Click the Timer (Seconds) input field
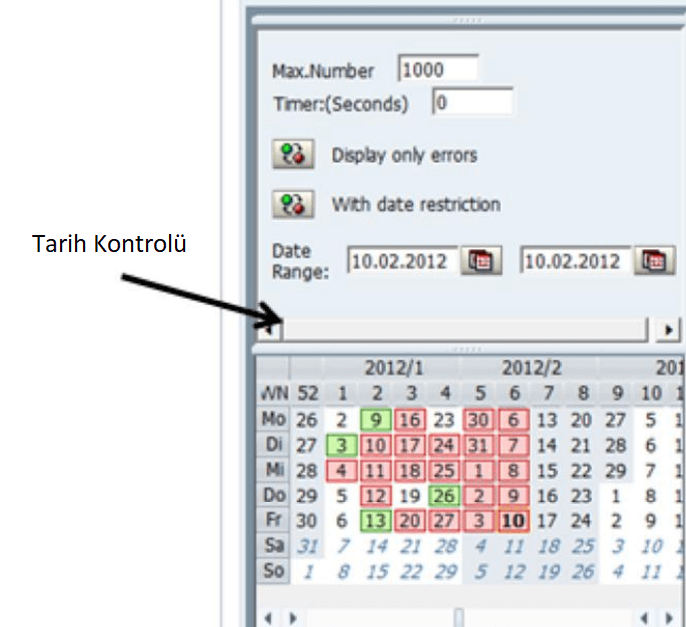Image resolution: width=686 pixels, height=627 pixels. point(472,102)
